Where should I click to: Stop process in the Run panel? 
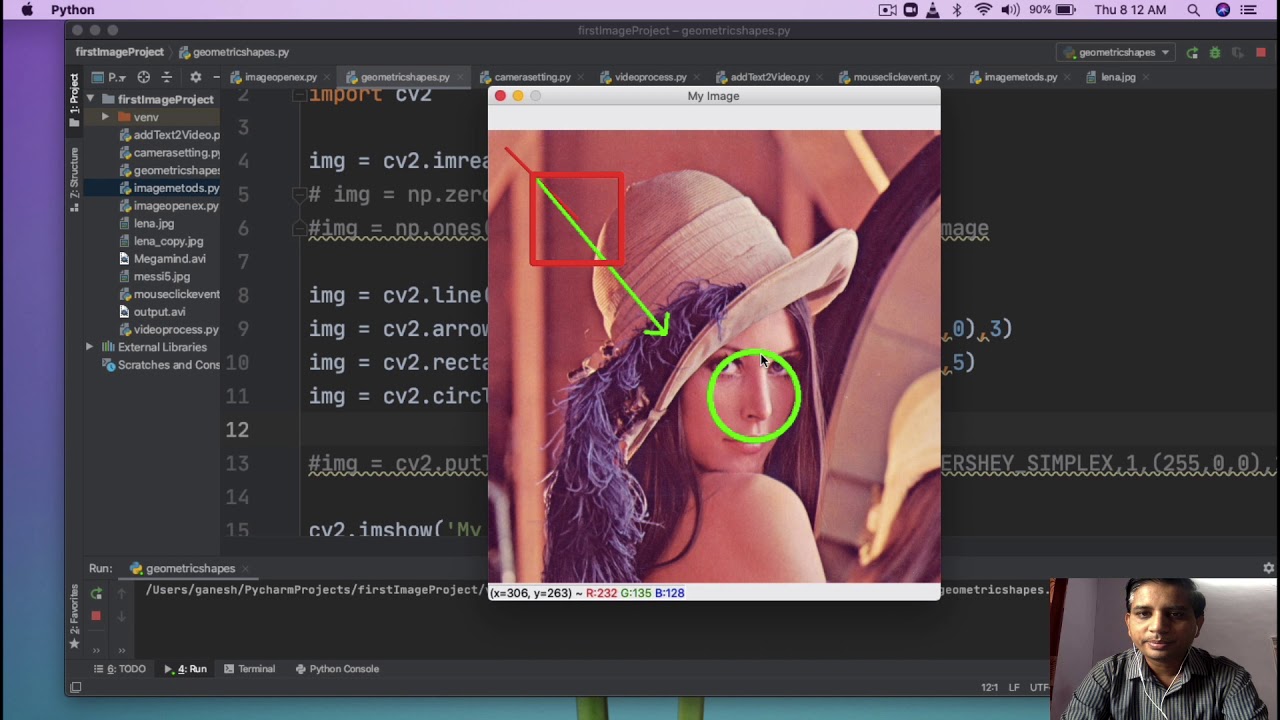(x=96, y=616)
